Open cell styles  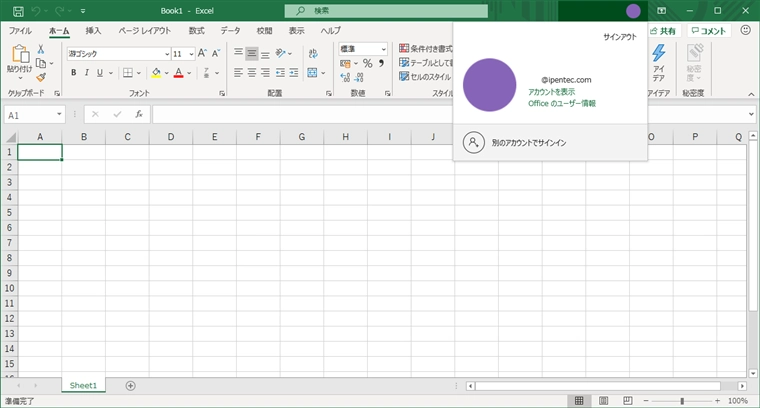pyautogui.click(x=425, y=77)
